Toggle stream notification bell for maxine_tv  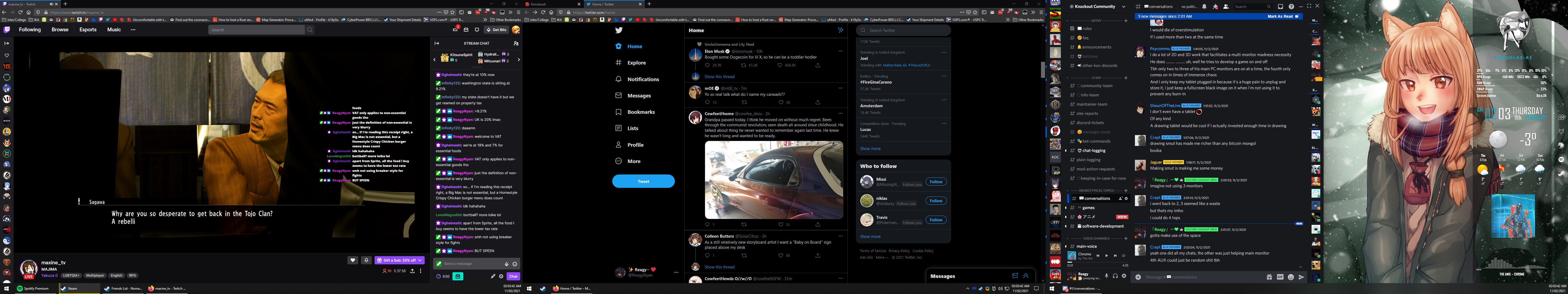pyautogui.click(x=366, y=261)
